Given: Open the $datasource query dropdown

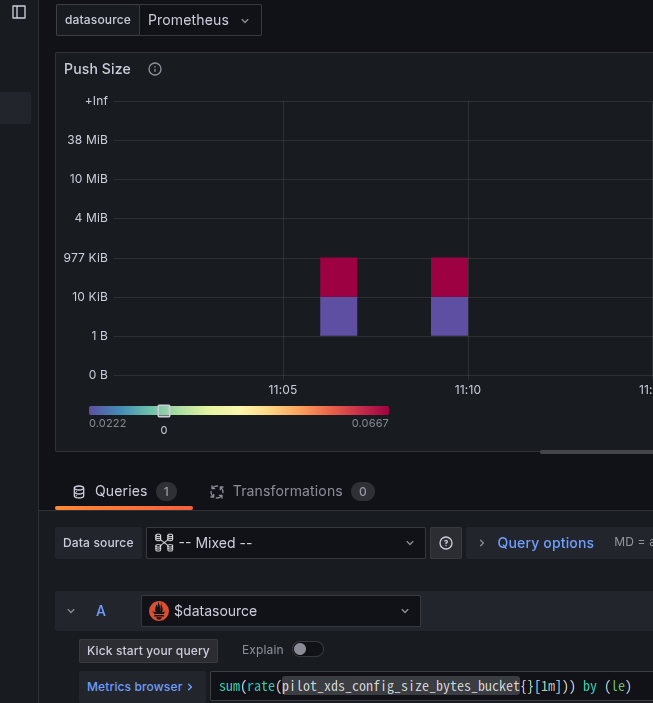Looking at the screenshot, I should 281,611.
